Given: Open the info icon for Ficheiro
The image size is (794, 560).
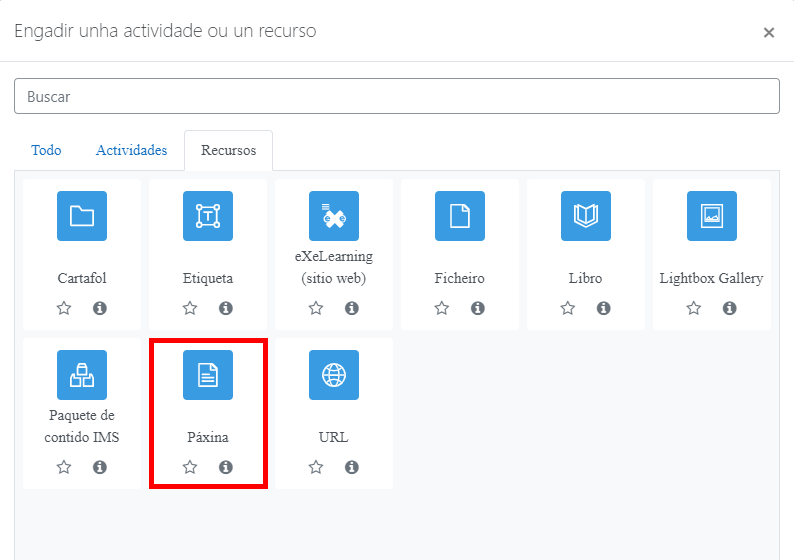Looking at the screenshot, I should (478, 308).
